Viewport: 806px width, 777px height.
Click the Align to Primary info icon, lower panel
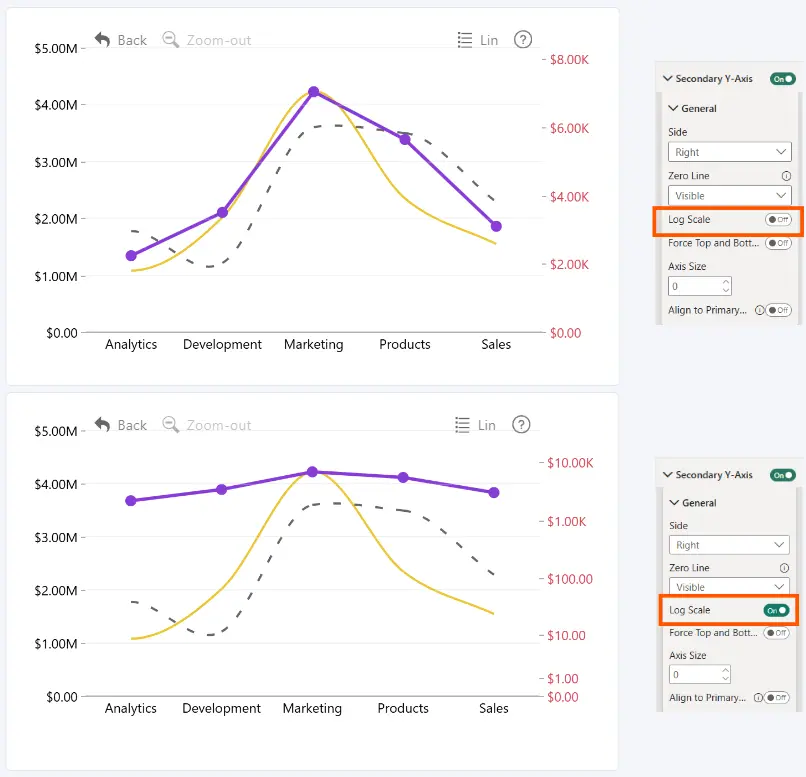pyautogui.click(x=758, y=697)
